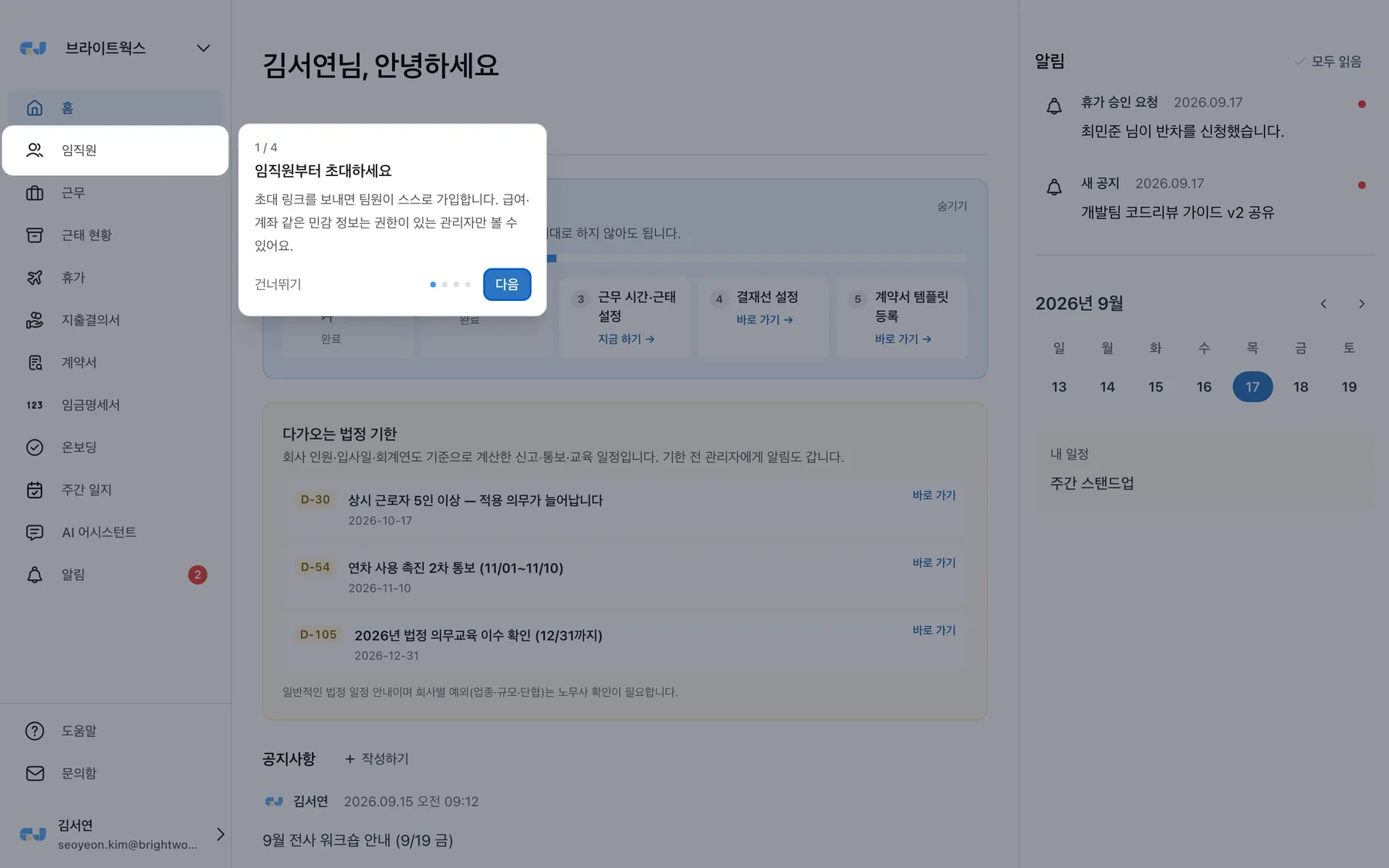Click bell icon beside 휴가 승인 요청
The image size is (1389, 868).
[1054, 106]
